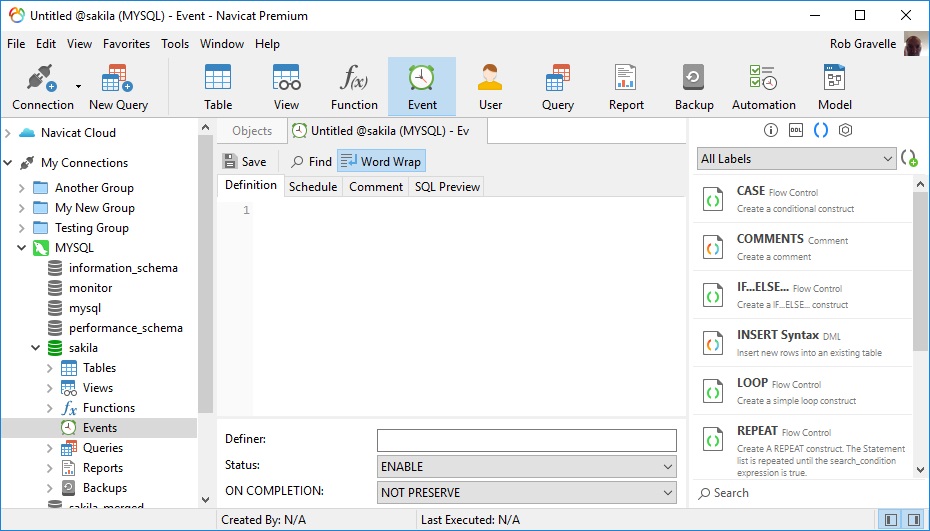
Task: Select the Backup toolbar icon
Action: click(694, 87)
